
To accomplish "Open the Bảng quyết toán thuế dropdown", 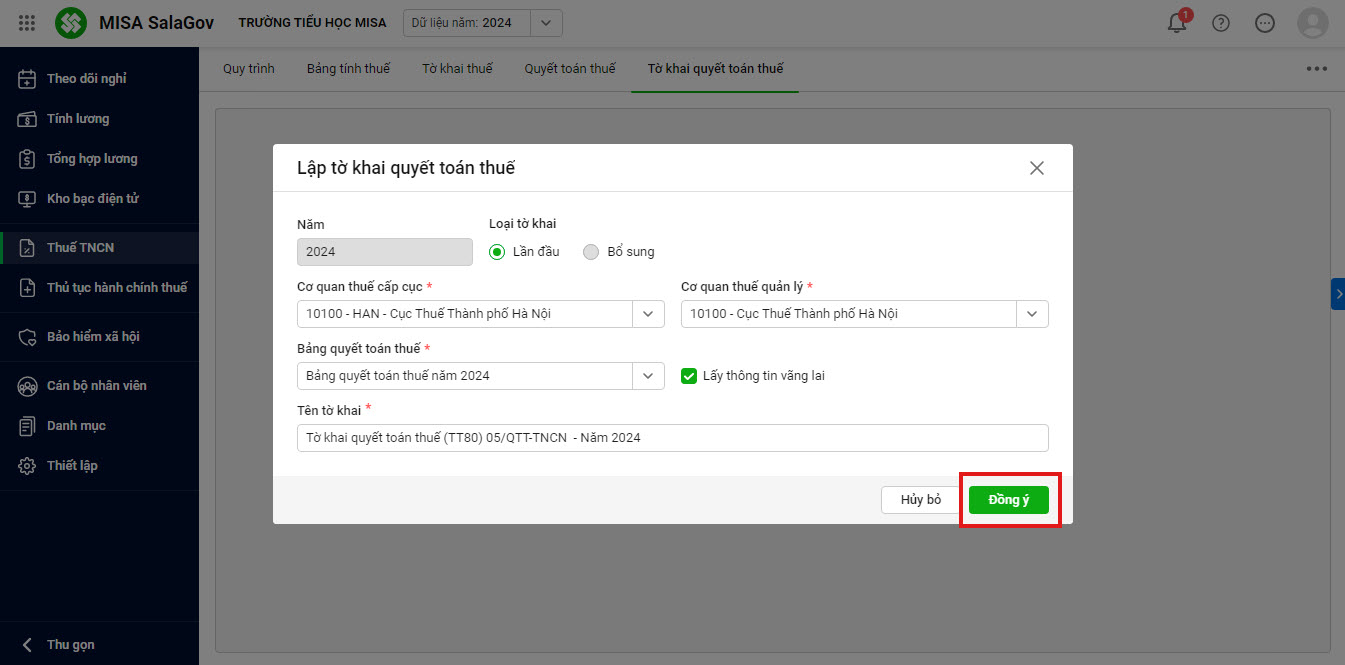I will pos(648,376).
